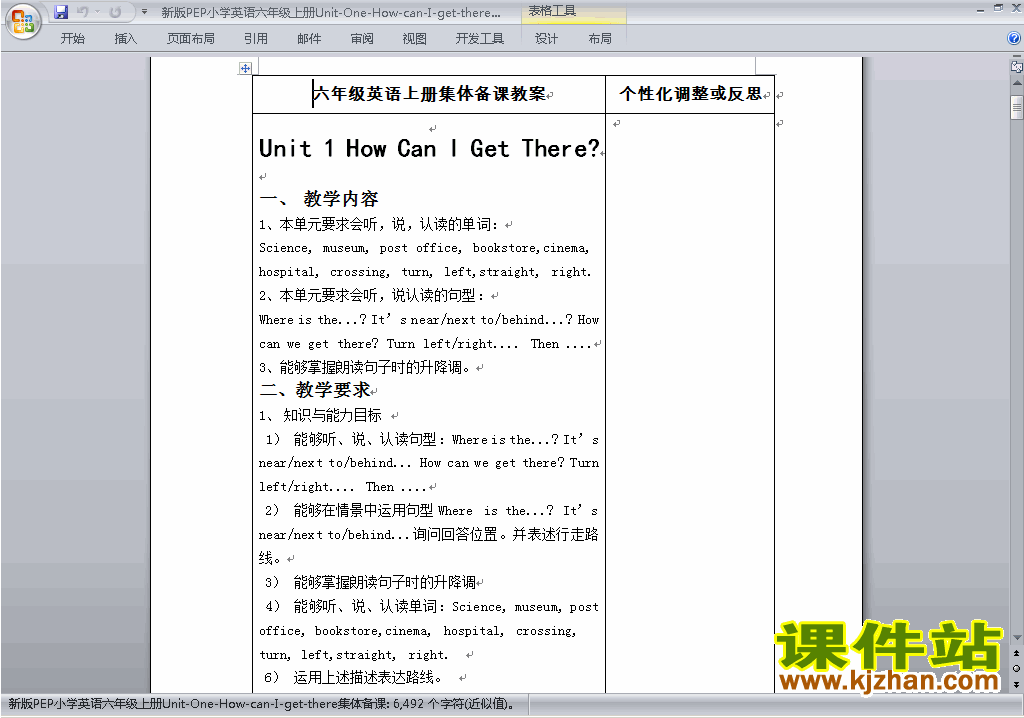Open the 邮件 ribbon tab
Viewport: 1024px width, 718px height.
pyautogui.click(x=309, y=39)
